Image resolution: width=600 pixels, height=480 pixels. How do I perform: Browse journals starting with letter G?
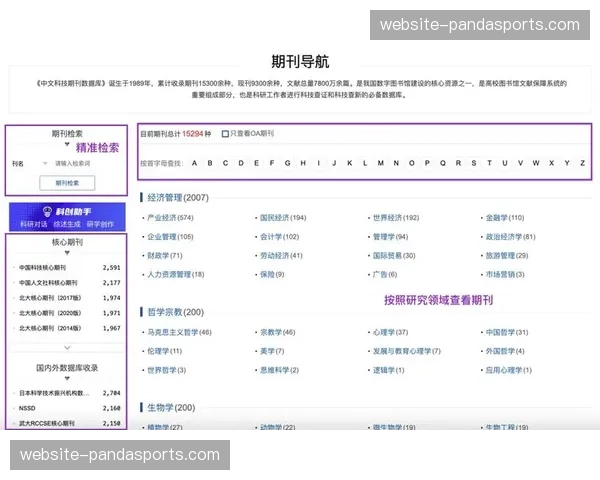(x=287, y=163)
